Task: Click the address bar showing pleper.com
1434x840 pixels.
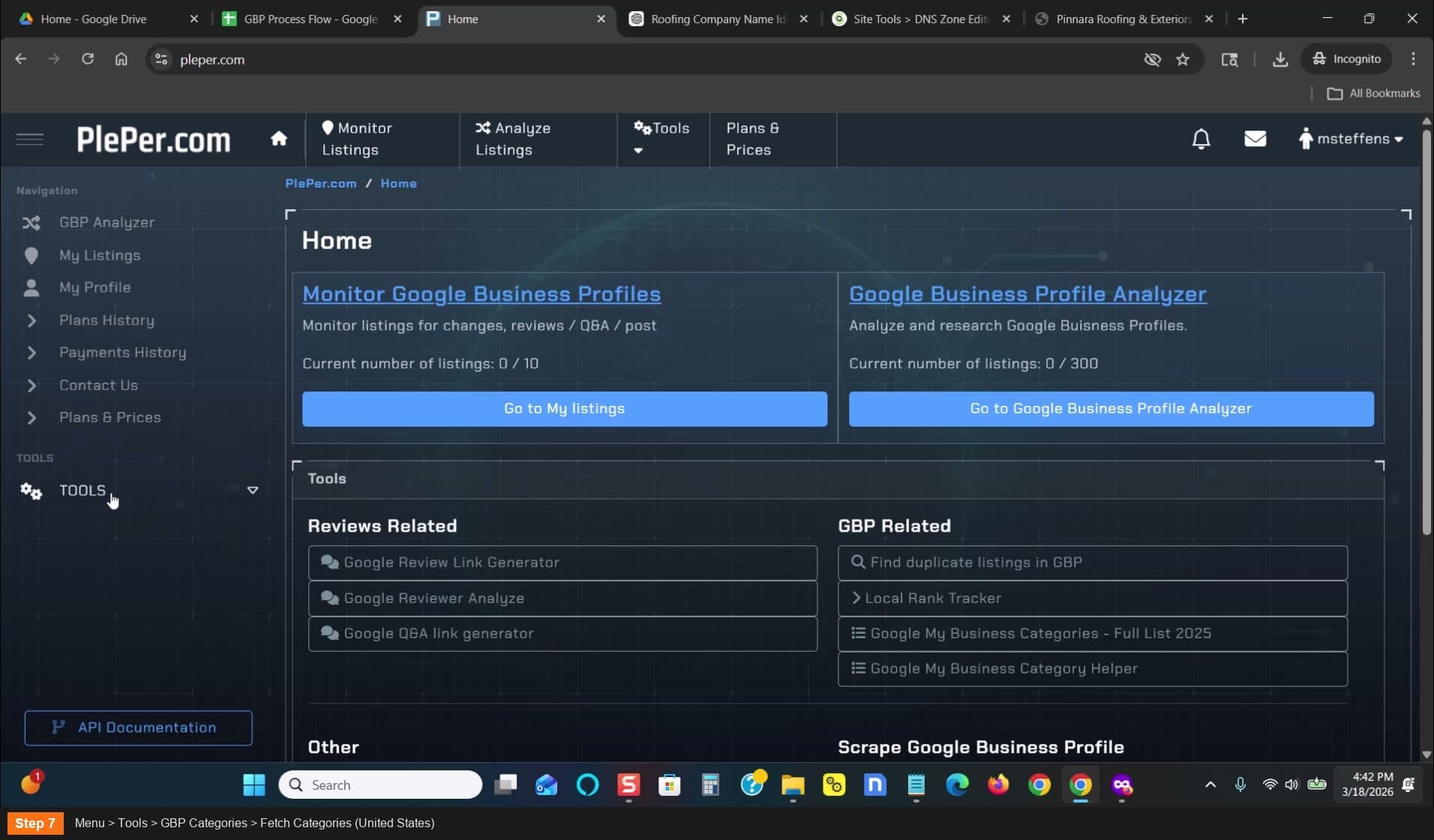Action: 645,59
